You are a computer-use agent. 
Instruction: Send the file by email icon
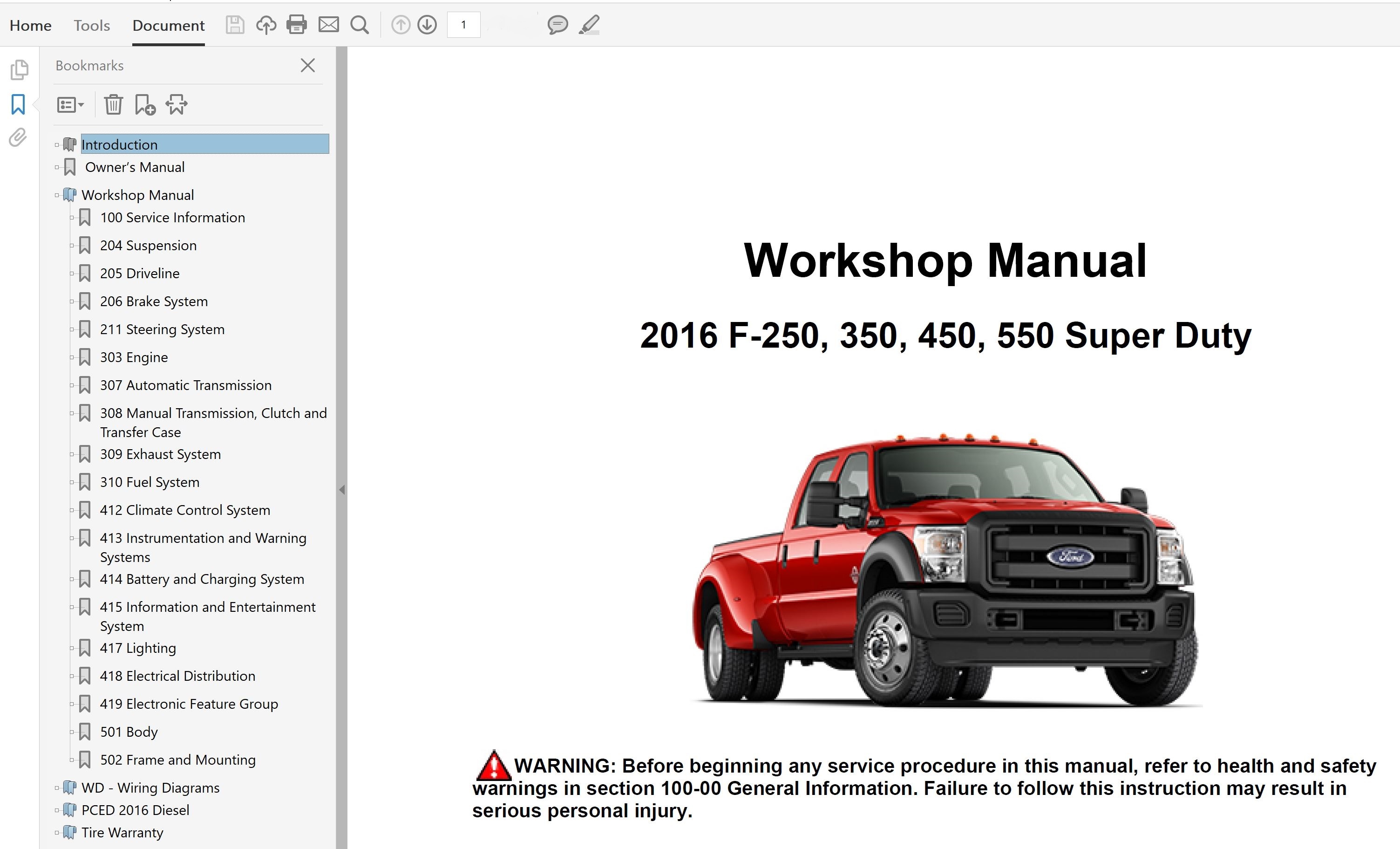click(x=328, y=25)
